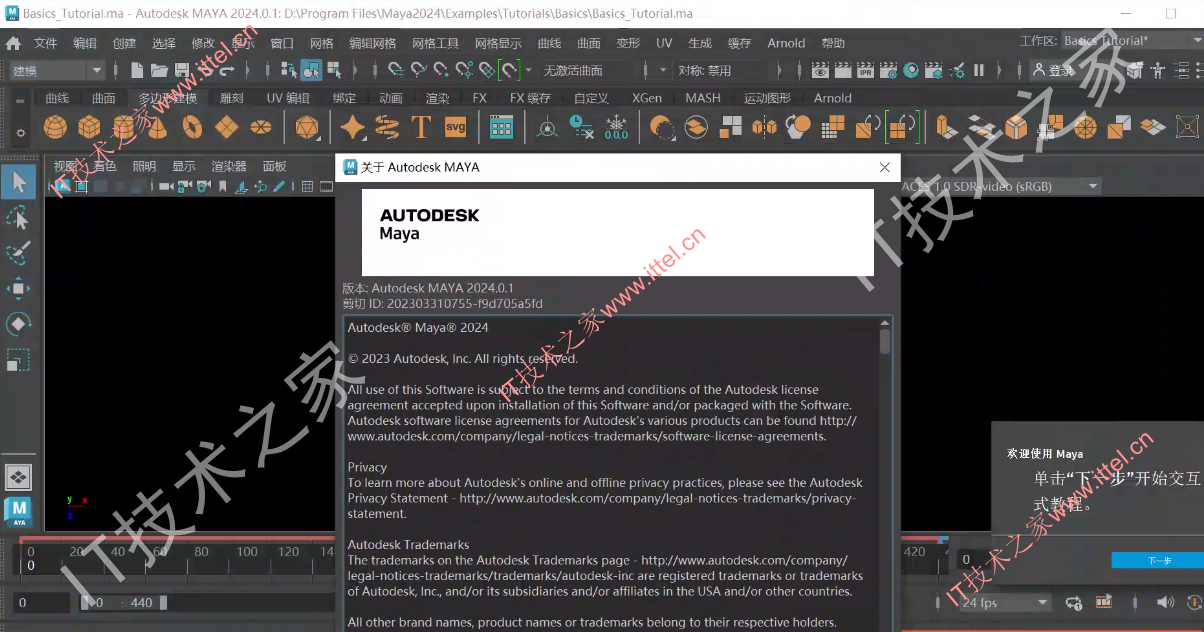Open the Render Settings icon
The image size is (1204, 632).
[889, 71]
